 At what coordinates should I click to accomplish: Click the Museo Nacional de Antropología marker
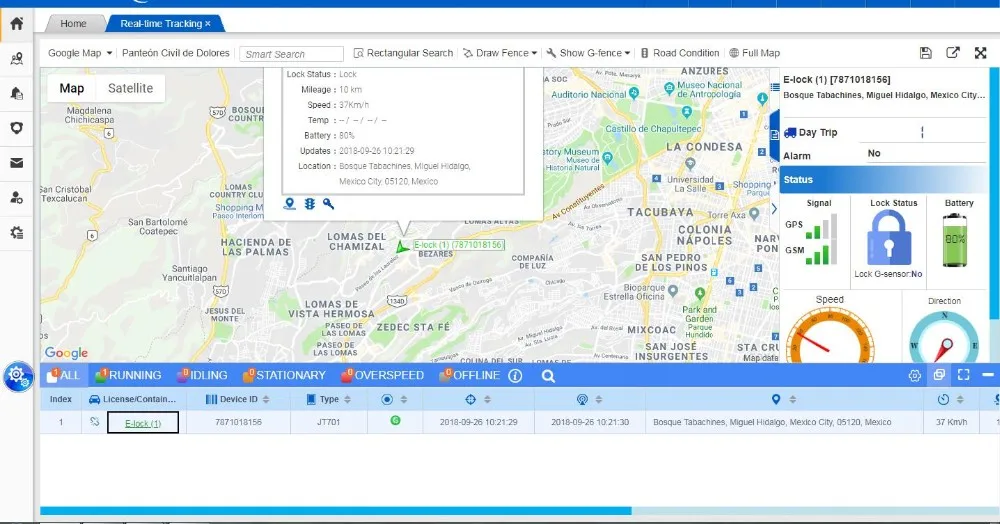tap(669, 87)
